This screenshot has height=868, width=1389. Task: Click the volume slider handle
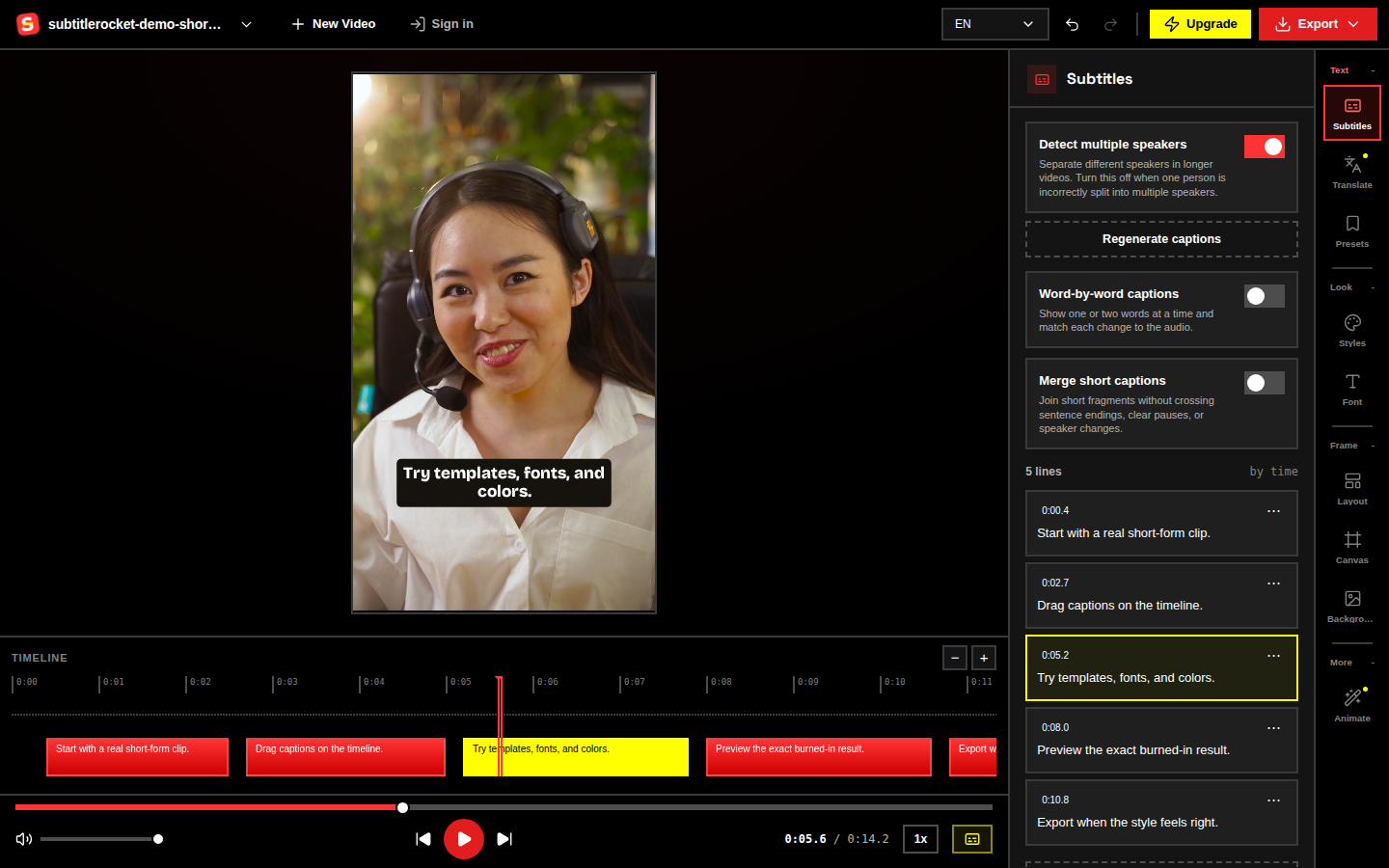pos(158,839)
